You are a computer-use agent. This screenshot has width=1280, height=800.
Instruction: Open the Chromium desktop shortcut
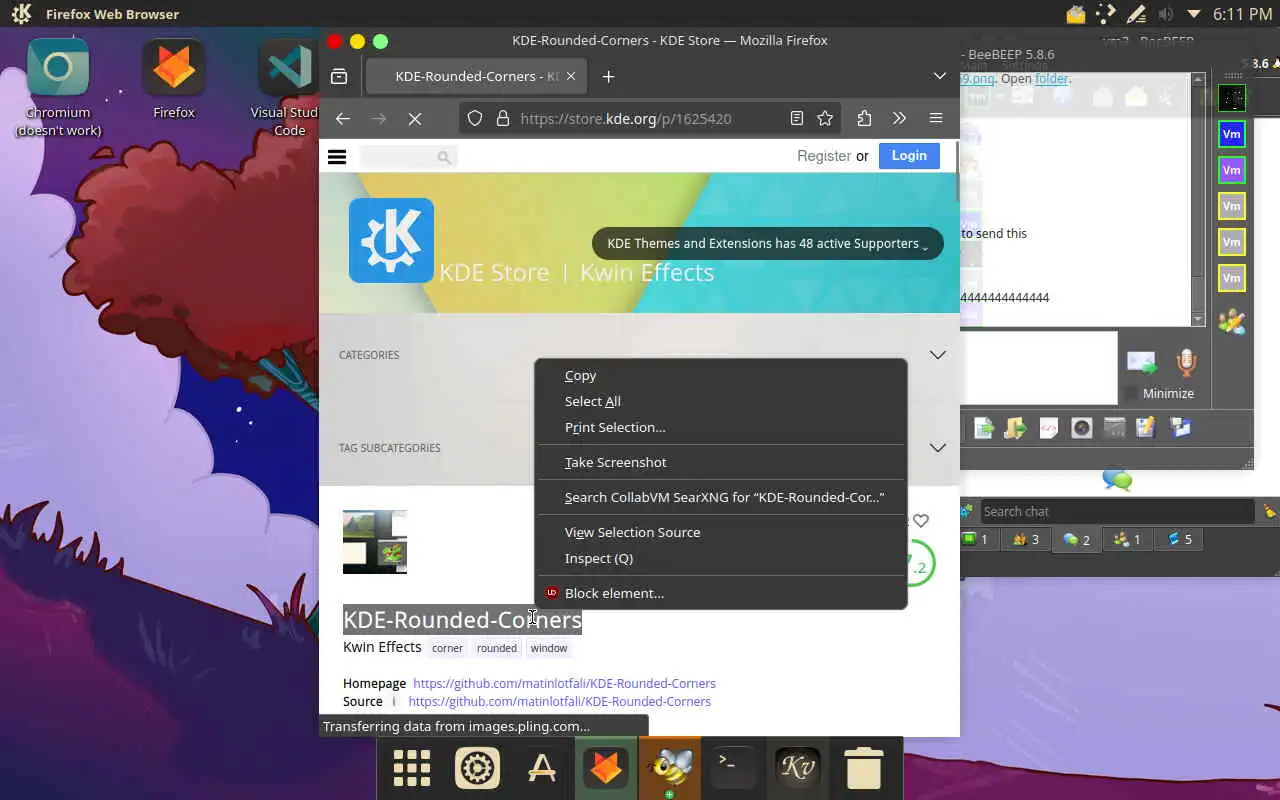click(x=58, y=88)
